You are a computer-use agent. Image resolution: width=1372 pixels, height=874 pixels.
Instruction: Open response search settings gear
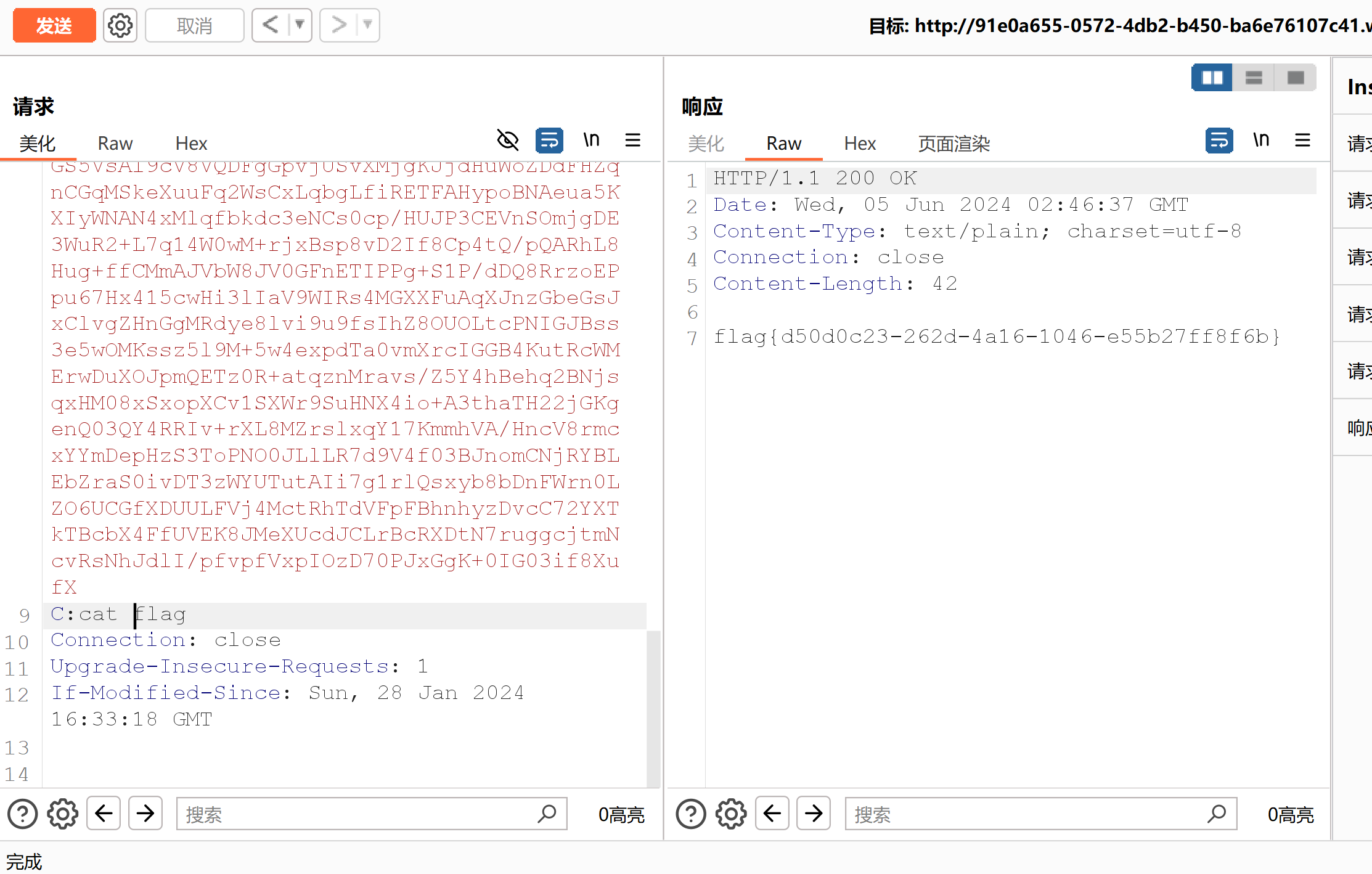point(731,814)
